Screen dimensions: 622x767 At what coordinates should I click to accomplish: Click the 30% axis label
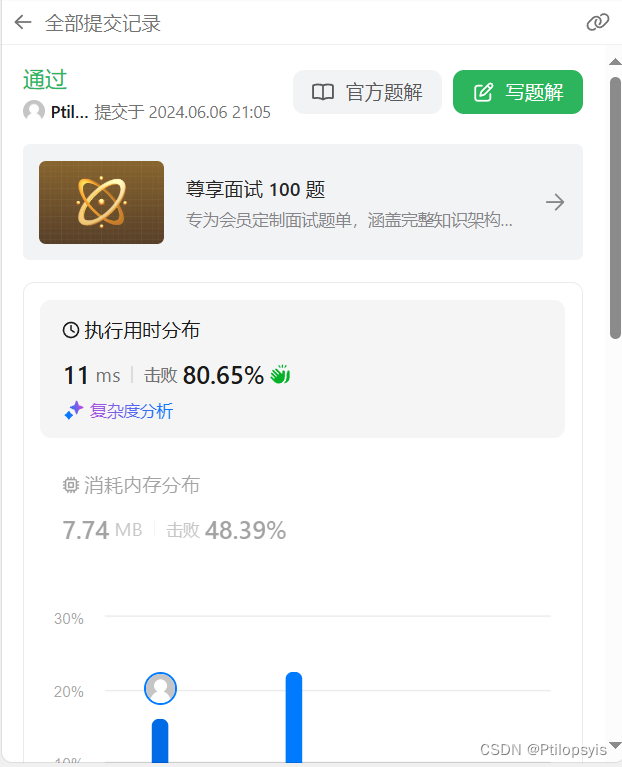tap(68, 619)
